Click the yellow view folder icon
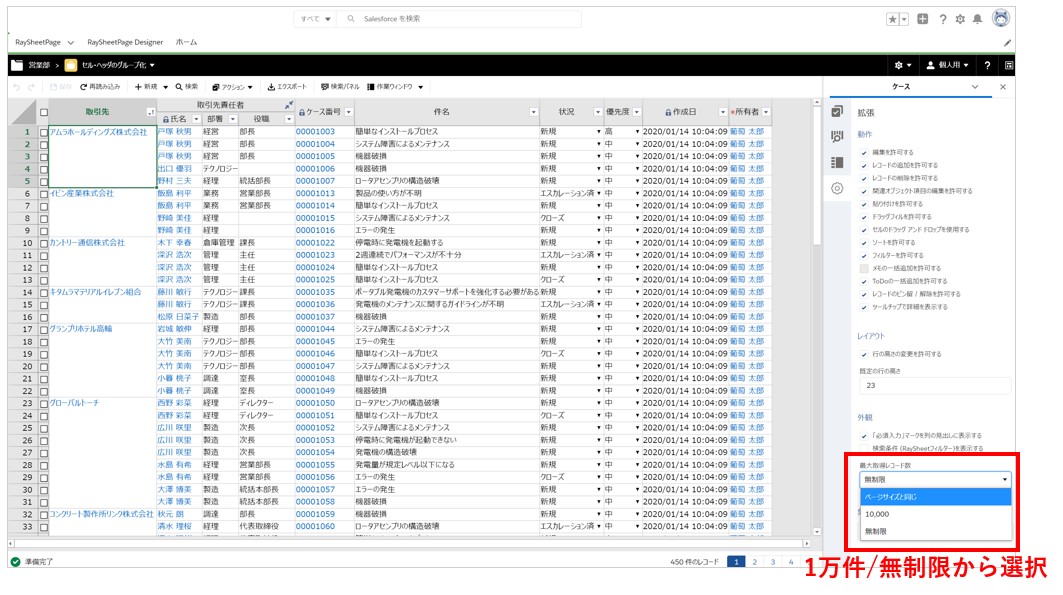The image size is (1063, 595). pyautogui.click(x=71, y=65)
